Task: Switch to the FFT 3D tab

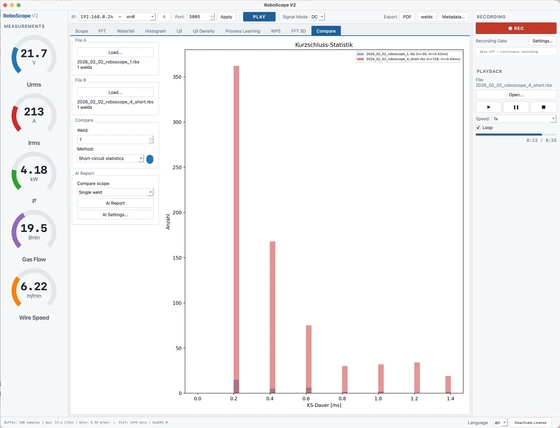Action: (x=298, y=31)
